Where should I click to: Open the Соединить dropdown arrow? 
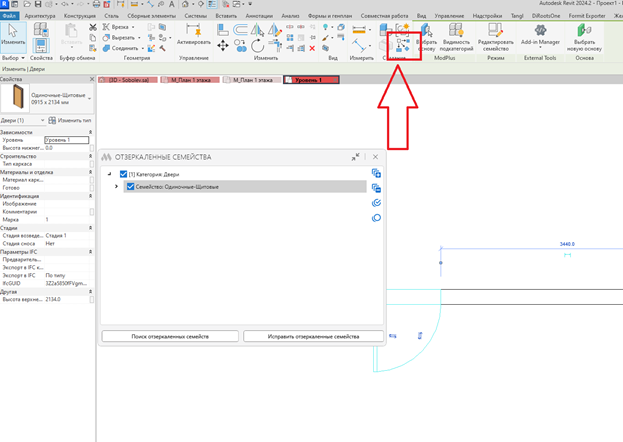click(143, 48)
